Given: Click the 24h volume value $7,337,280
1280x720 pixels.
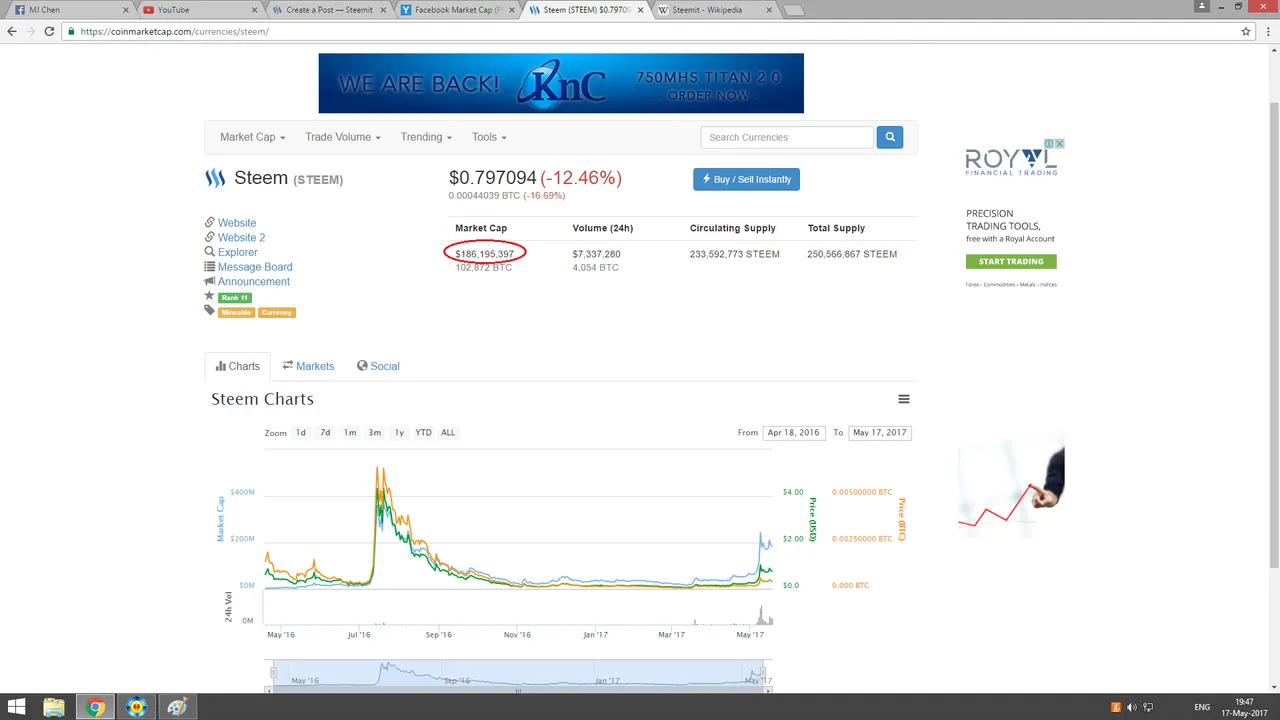Looking at the screenshot, I should pos(596,254).
